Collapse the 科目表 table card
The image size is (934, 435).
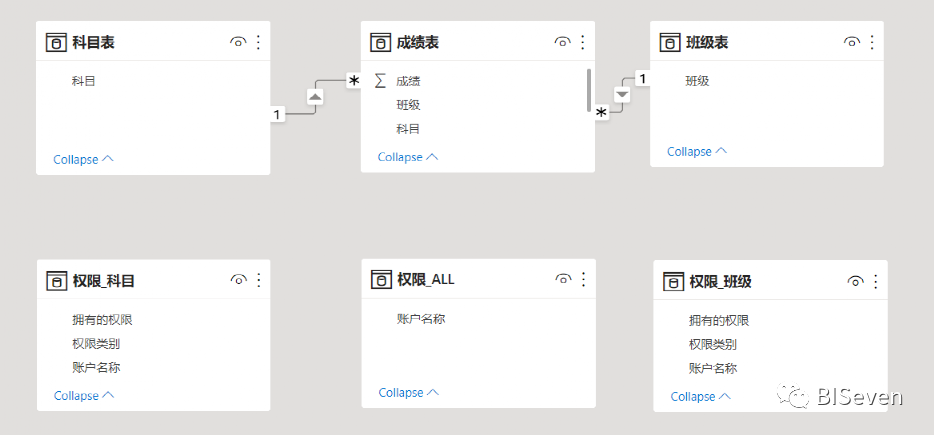83,159
